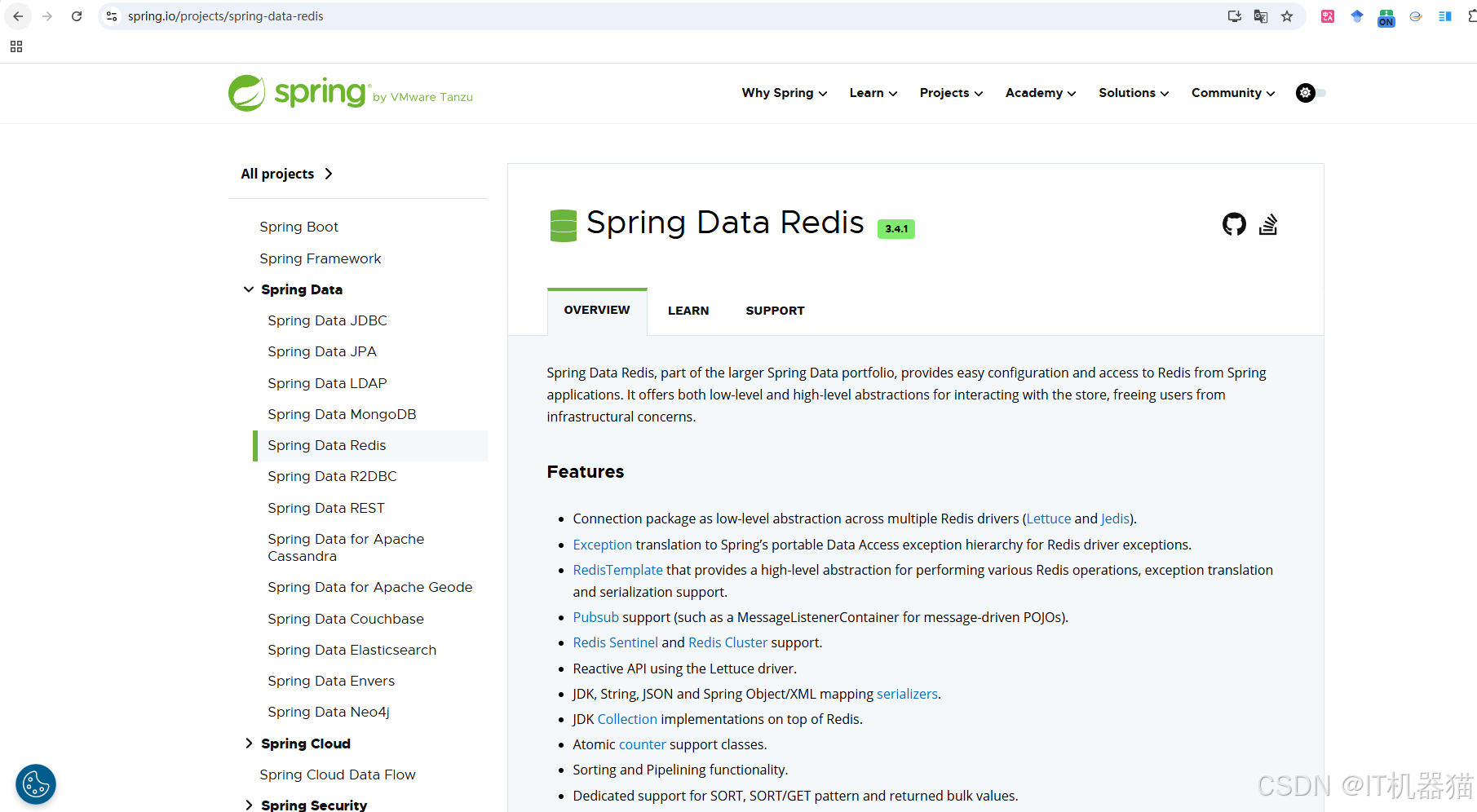Open the Atomic counter link

coord(643,744)
